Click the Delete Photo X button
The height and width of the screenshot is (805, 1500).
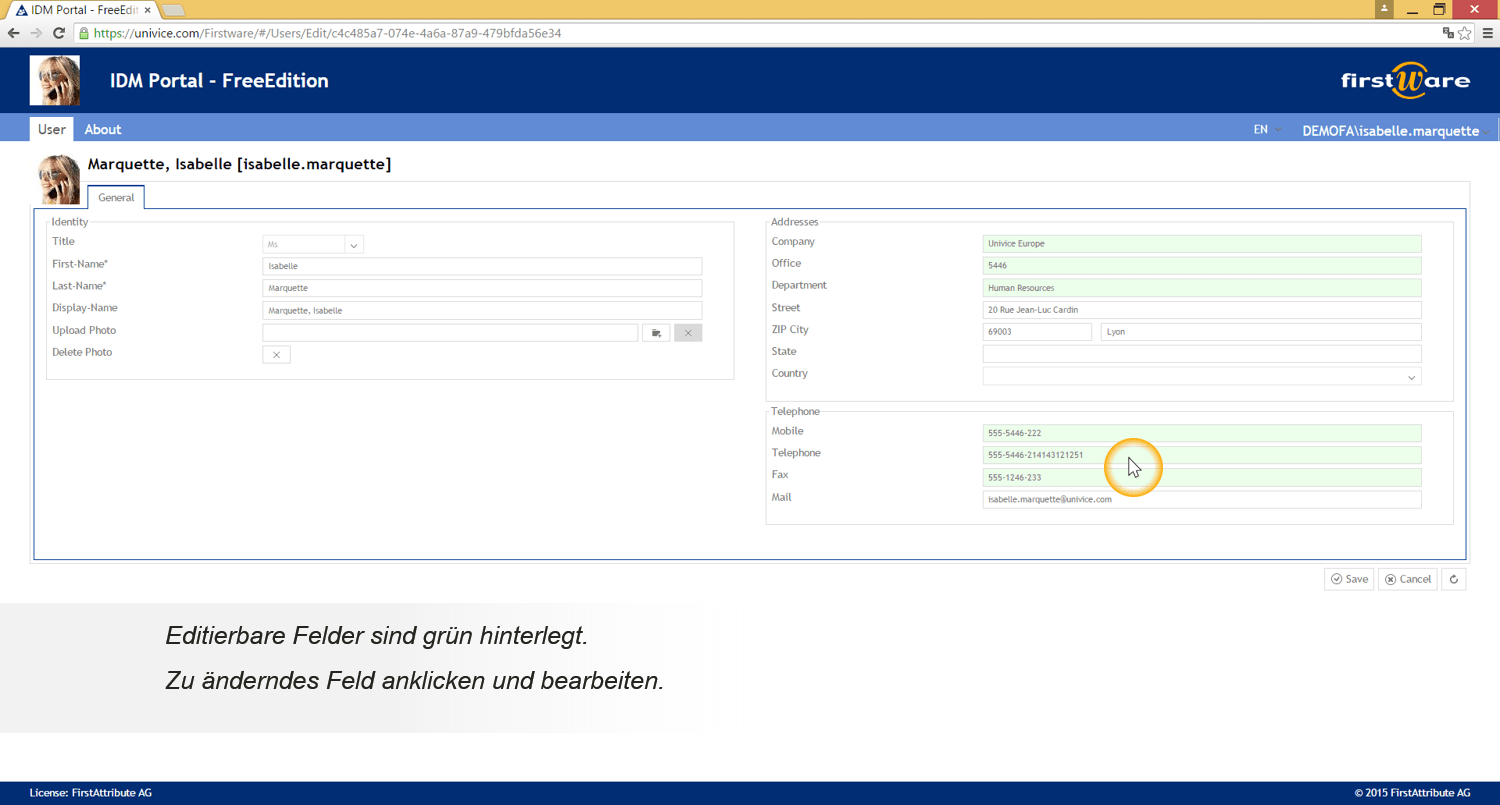(x=276, y=355)
